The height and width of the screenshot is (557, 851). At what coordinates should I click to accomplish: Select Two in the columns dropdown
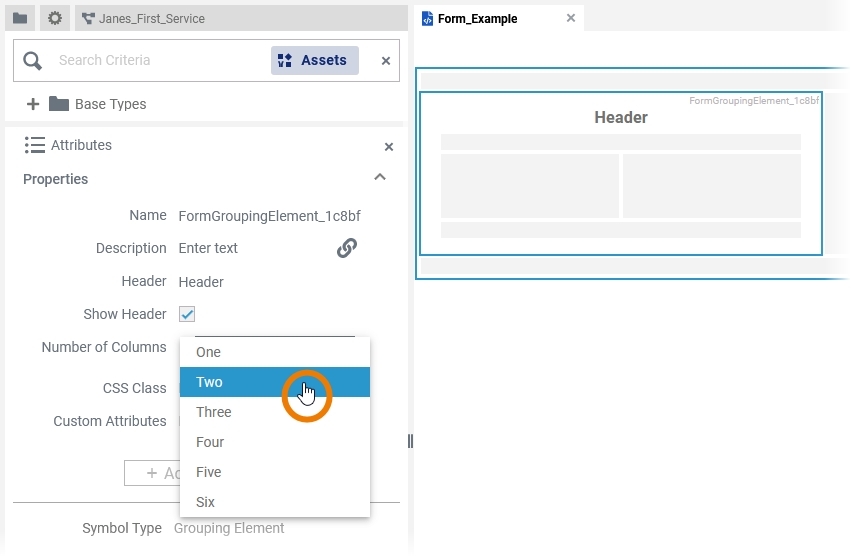pyautogui.click(x=210, y=382)
